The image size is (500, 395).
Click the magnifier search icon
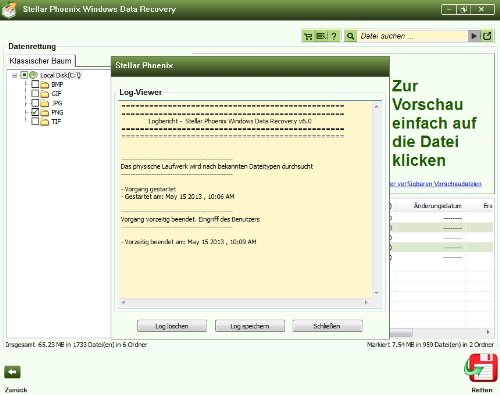[x=350, y=36]
